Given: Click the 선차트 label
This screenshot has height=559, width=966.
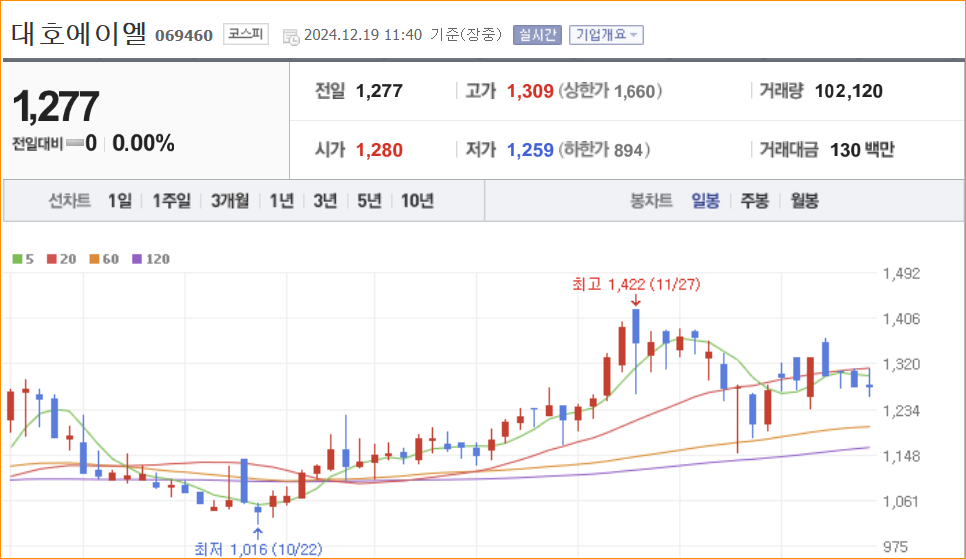Looking at the screenshot, I should point(70,201).
